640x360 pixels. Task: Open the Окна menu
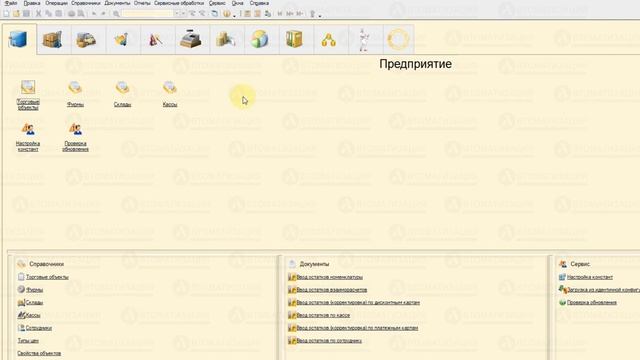click(238, 3)
